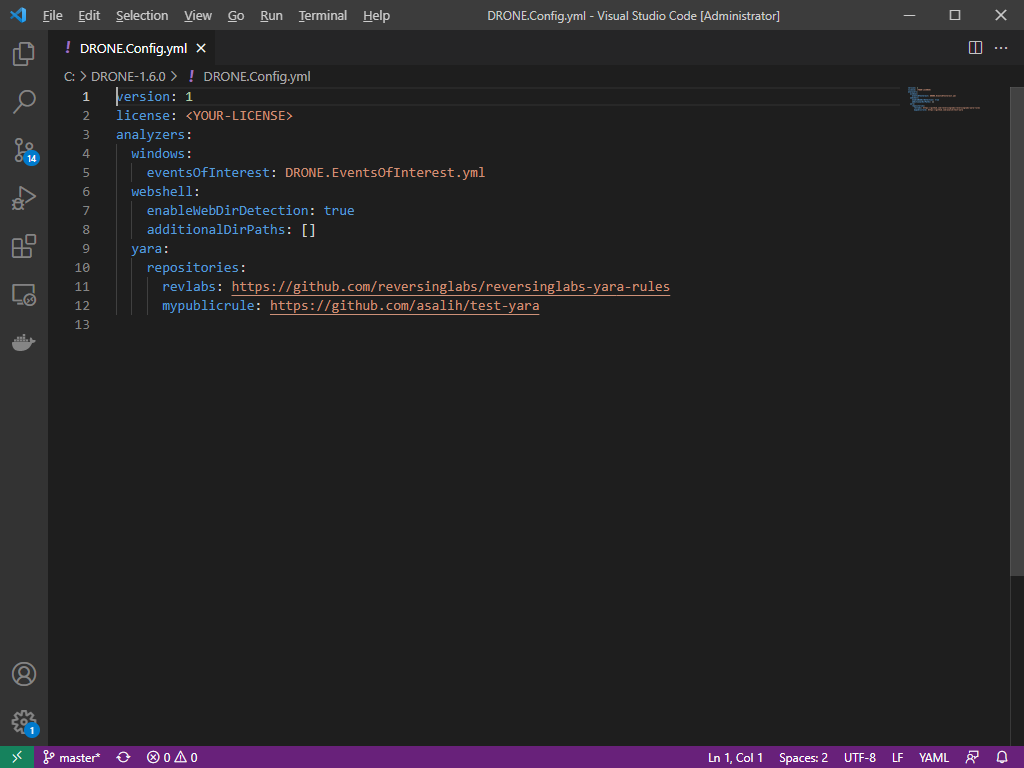Open the Run and Debug view

point(24,198)
